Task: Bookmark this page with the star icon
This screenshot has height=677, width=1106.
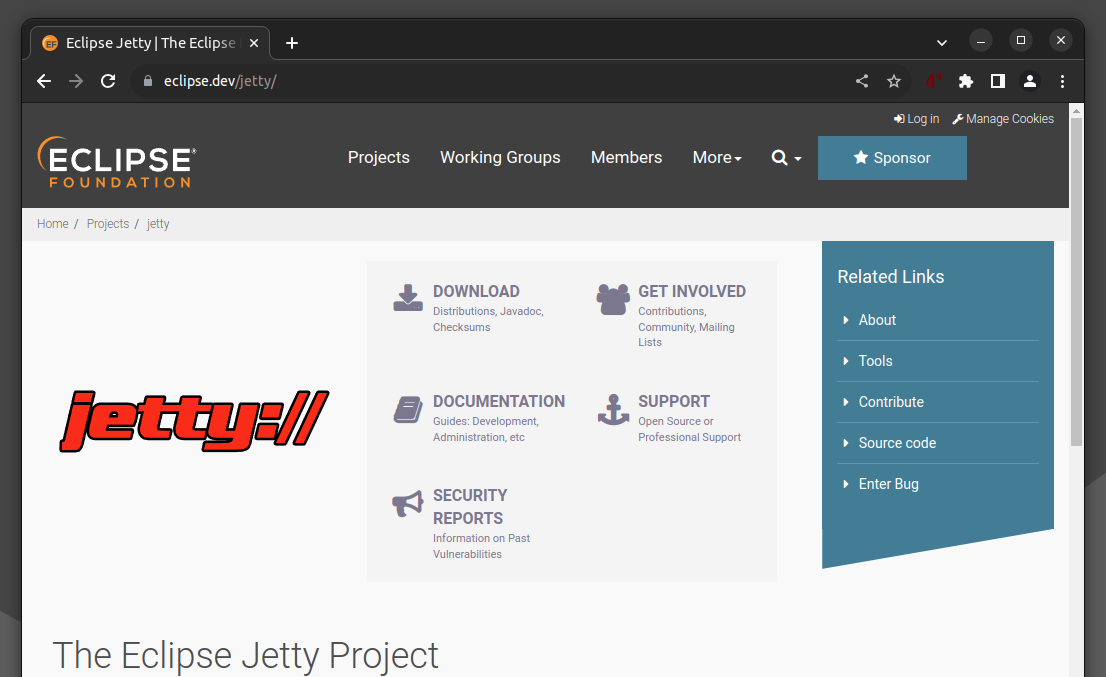Action: (x=894, y=81)
